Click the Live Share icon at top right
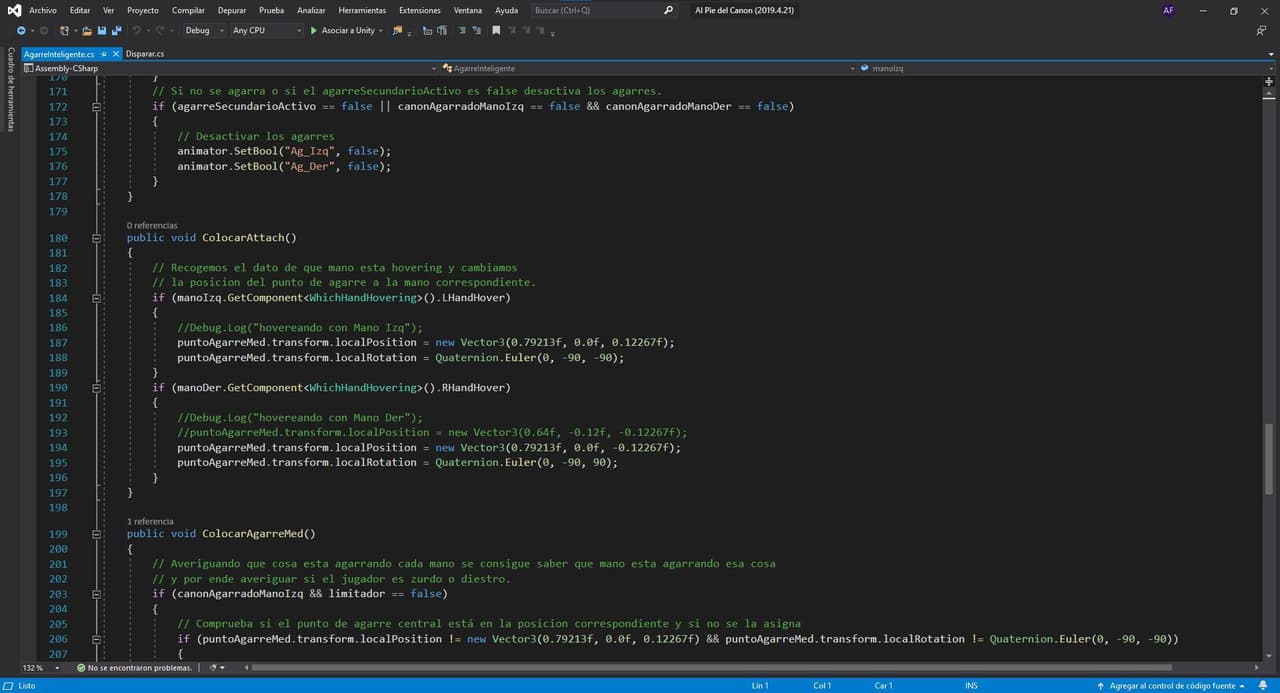The image size is (1280, 693). [1261, 31]
